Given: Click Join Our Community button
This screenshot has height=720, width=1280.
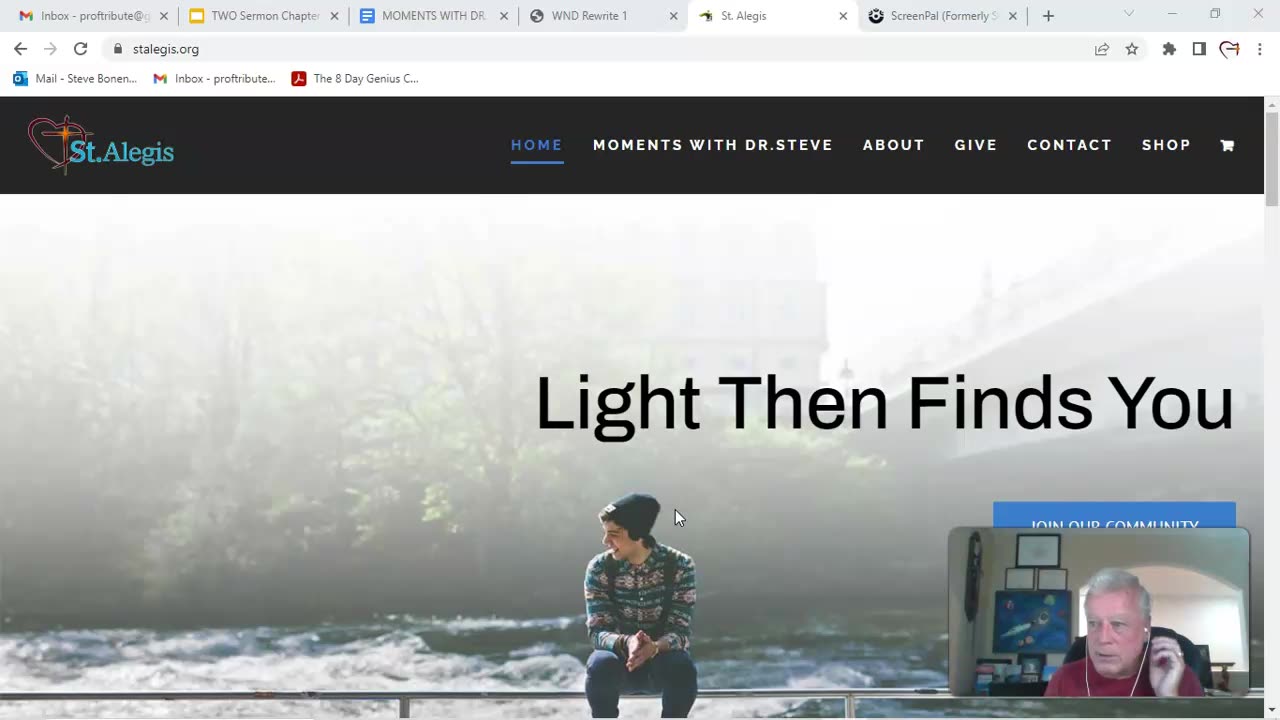Looking at the screenshot, I should coord(1114,517).
